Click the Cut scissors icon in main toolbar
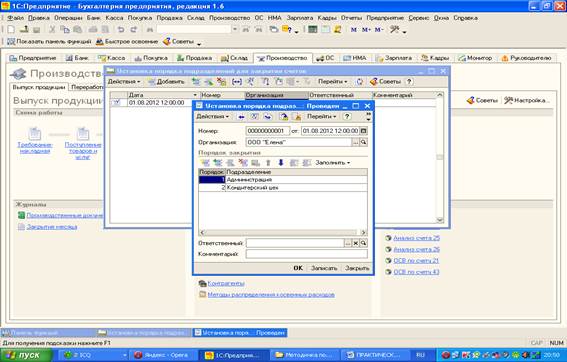The image size is (567, 362). (52, 30)
